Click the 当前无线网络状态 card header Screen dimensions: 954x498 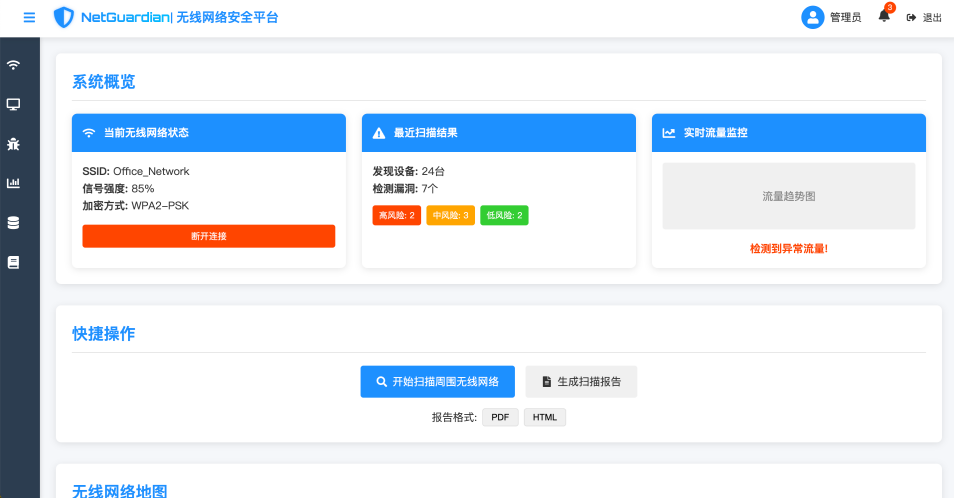coord(209,133)
